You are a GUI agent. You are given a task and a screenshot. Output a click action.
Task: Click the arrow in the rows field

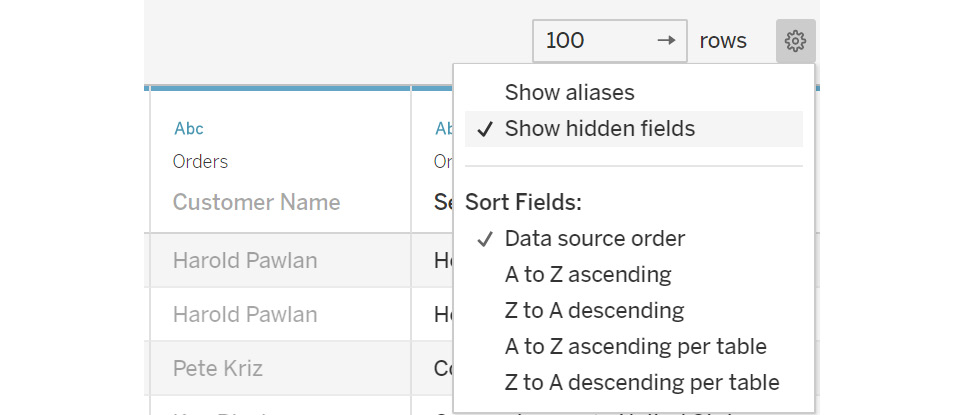[666, 41]
